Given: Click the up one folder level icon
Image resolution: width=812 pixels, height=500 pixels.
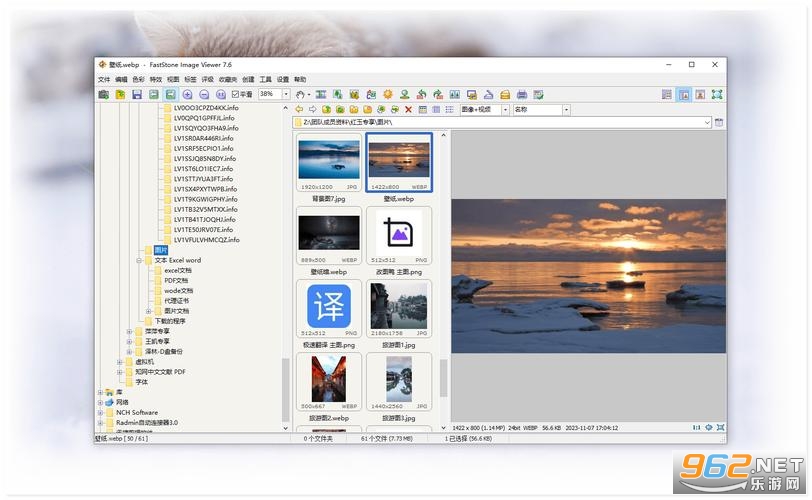Looking at the screenshot, I should 326,110.
